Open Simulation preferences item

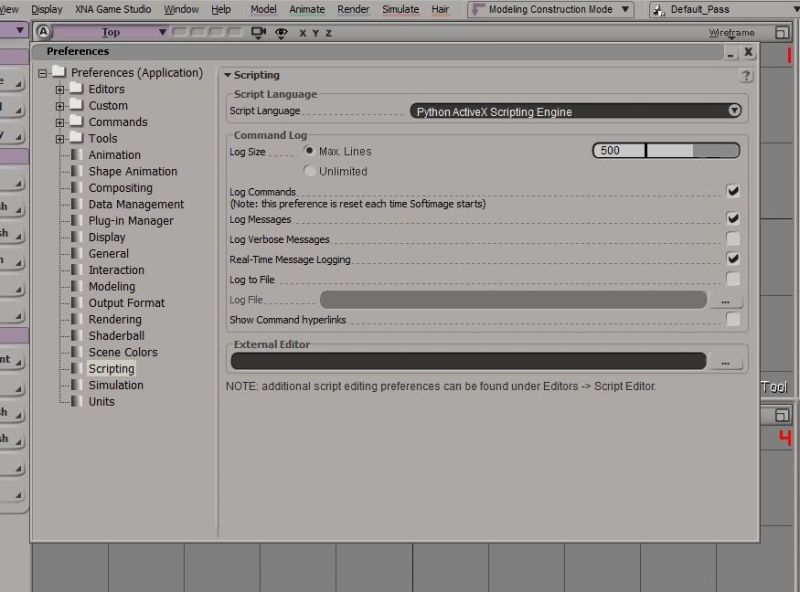[116, 385]
